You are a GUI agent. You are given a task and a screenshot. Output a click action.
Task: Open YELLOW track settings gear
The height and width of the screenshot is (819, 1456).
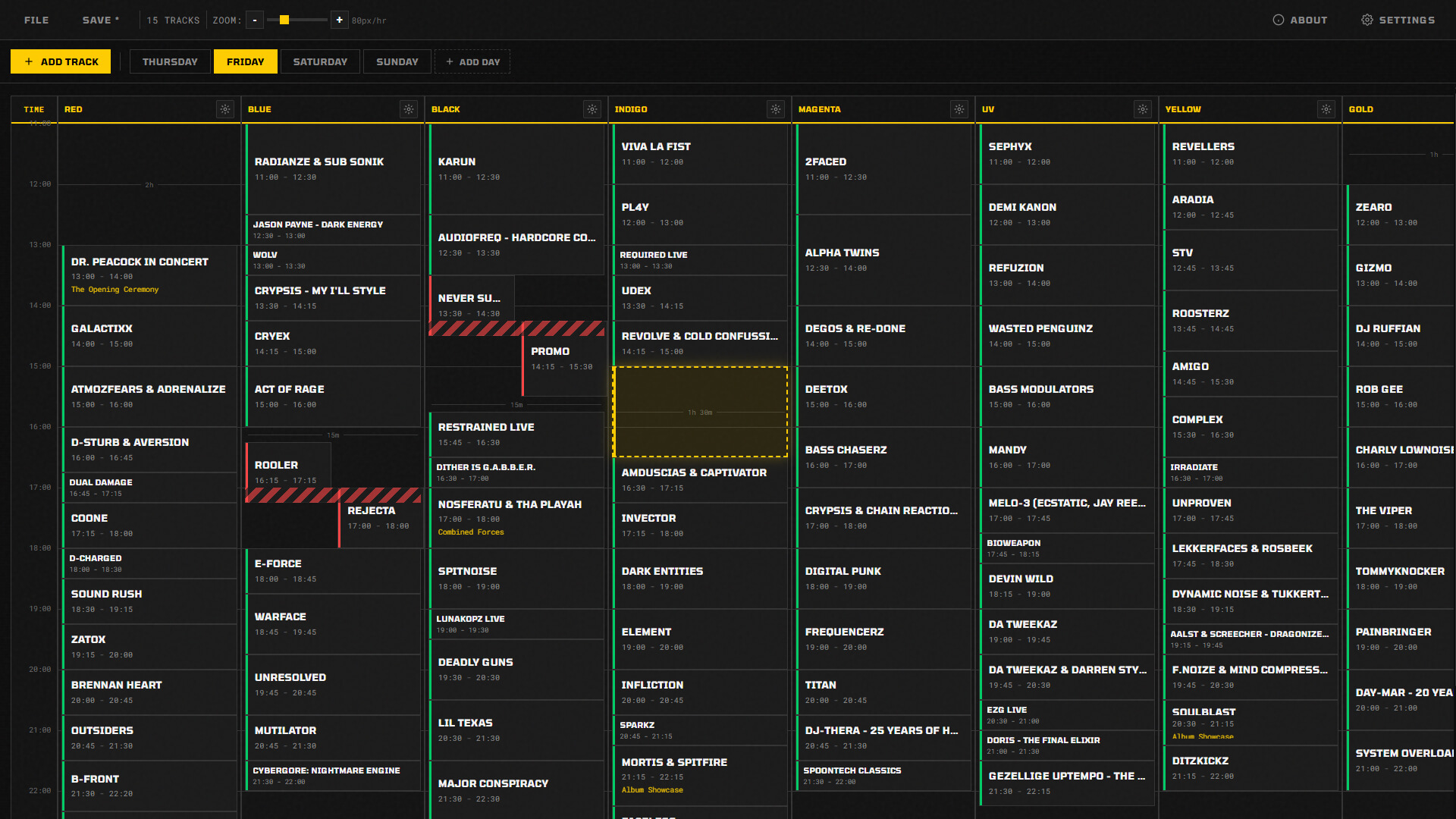click(x=1326, y=109)
